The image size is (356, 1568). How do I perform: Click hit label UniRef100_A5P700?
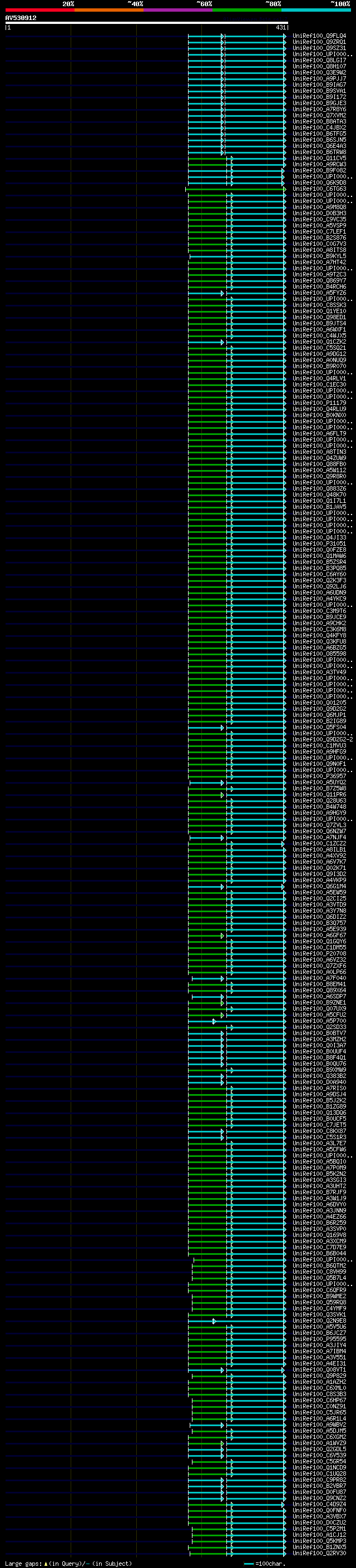[319, 1021]
